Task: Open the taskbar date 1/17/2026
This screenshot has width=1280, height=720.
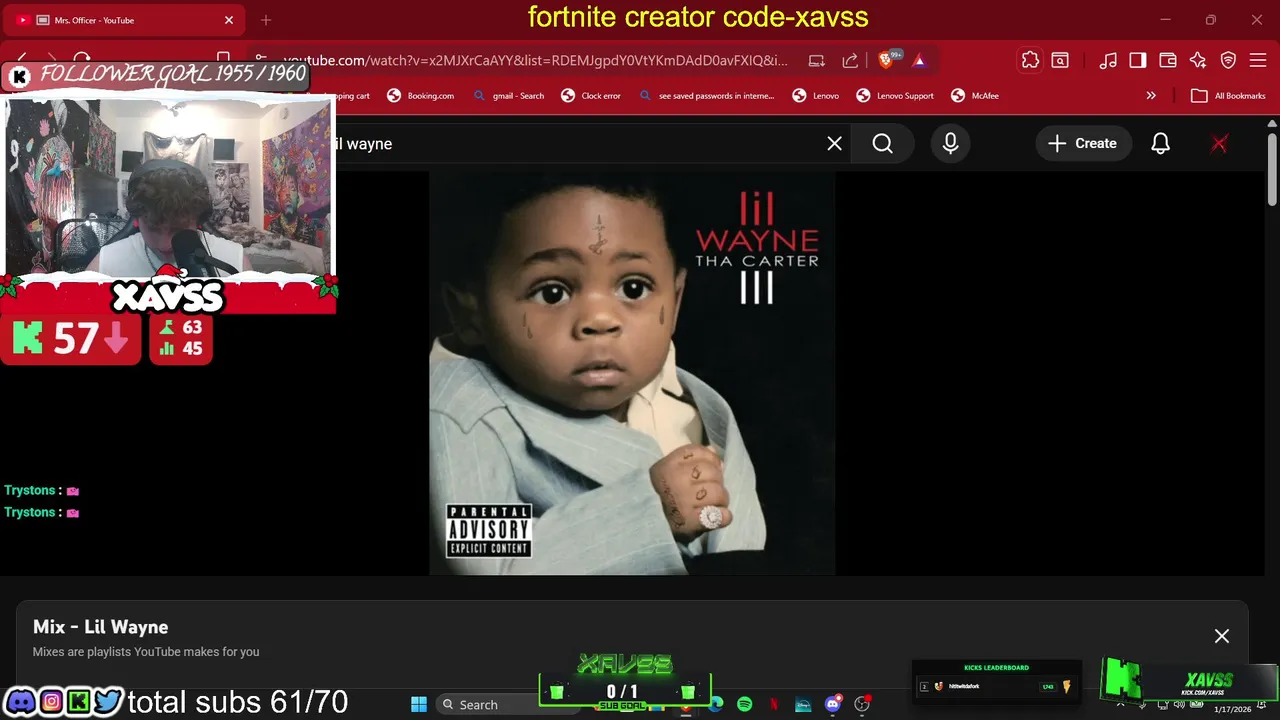Action: pos(1232,710)
